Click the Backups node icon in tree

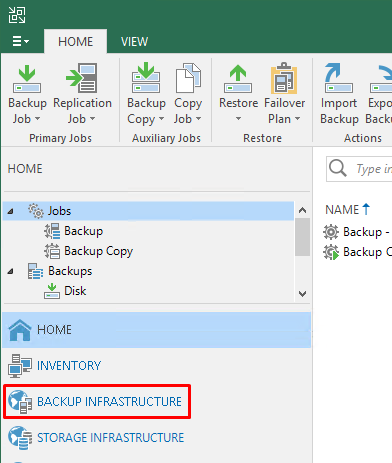click(x=35, y=271)
